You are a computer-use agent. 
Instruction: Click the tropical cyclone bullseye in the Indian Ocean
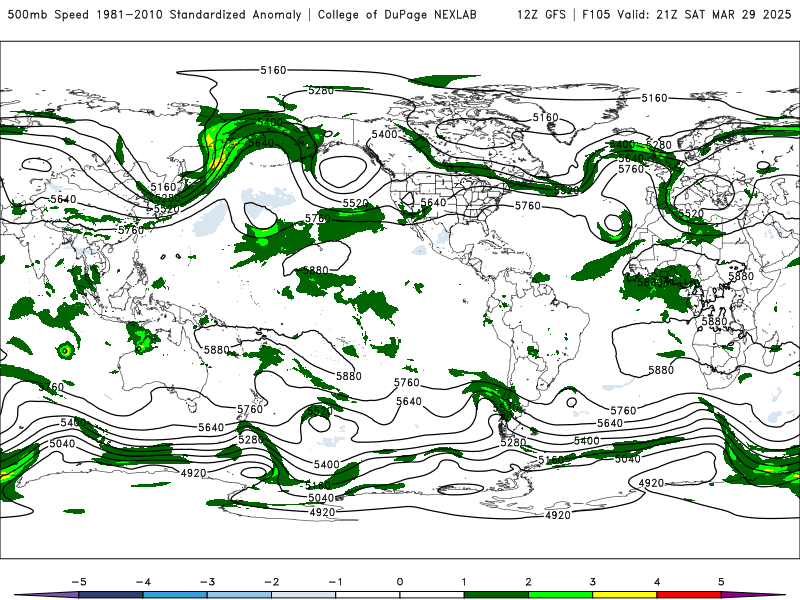pos(65,351)
